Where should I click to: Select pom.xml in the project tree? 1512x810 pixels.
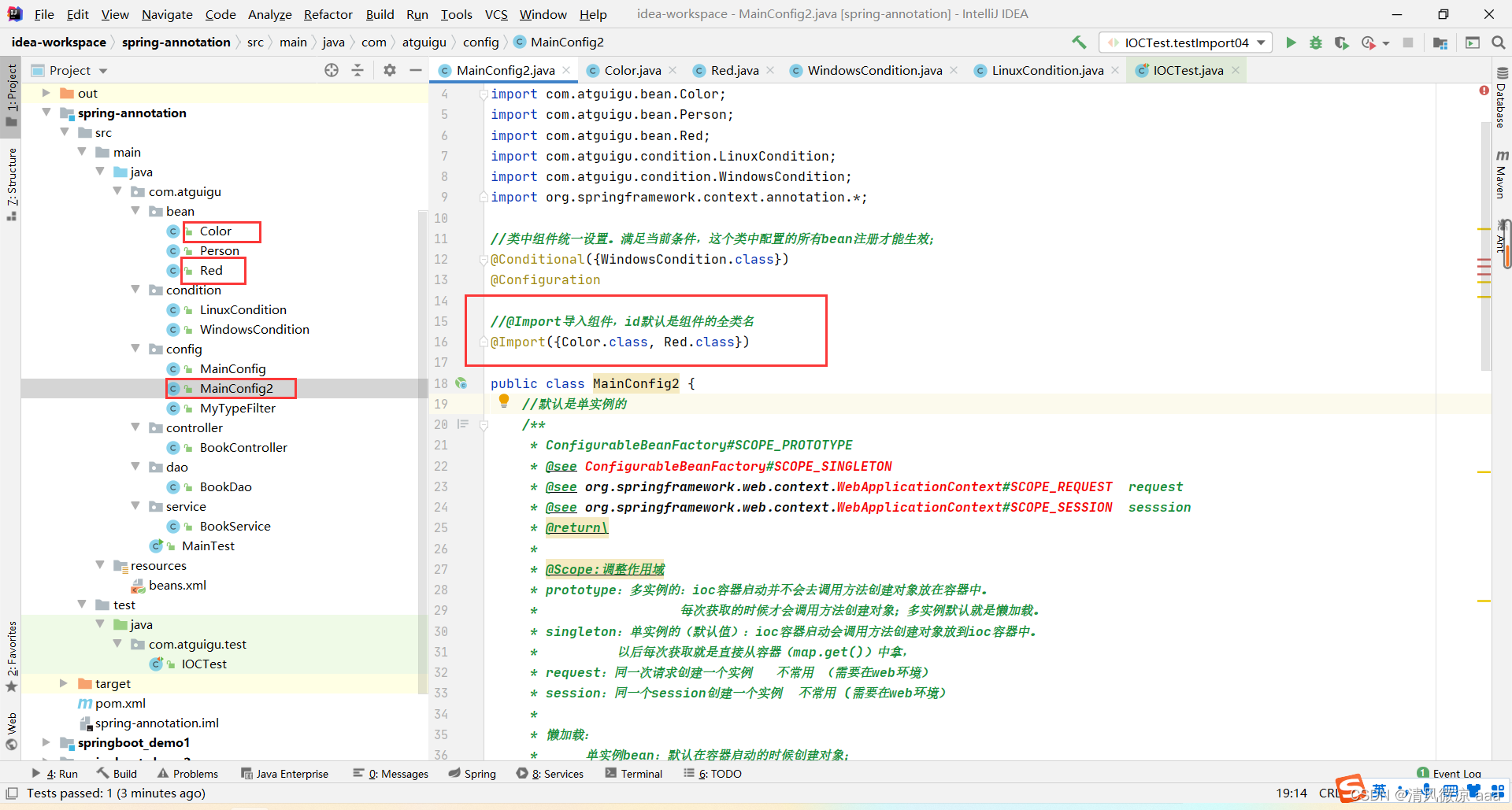pyautogui.click(x=120, y=703)
